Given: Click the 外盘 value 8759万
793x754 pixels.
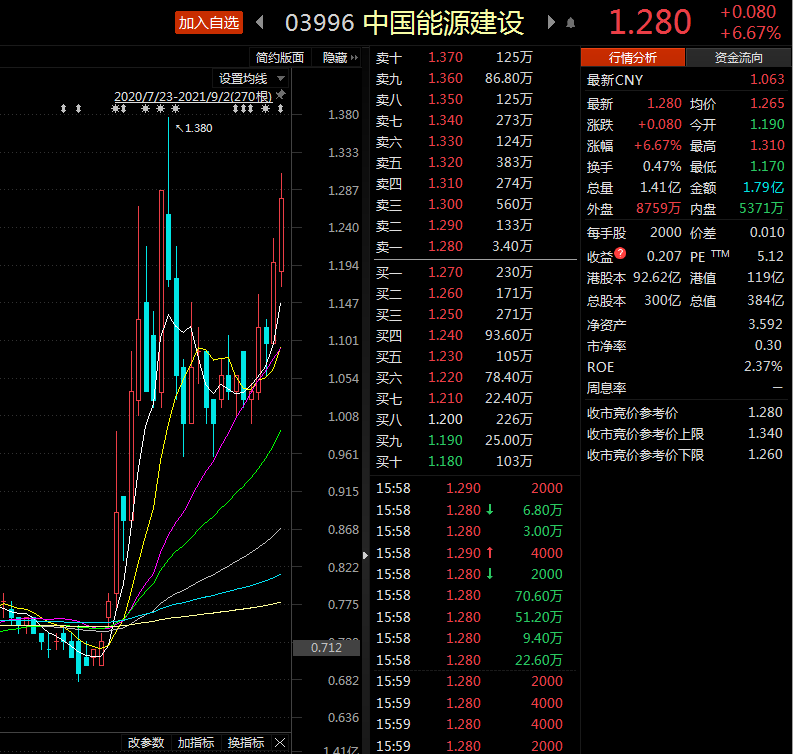Looking at the screenshot, I should pos(658,208).
